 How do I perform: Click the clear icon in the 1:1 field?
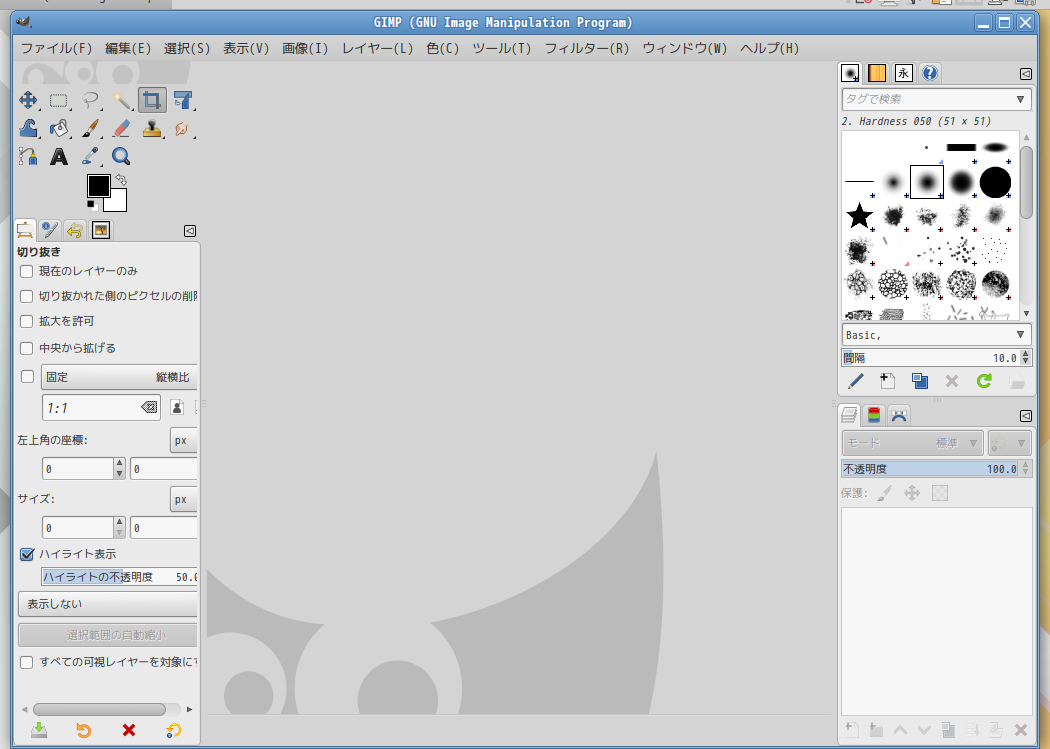click(149, 407)
